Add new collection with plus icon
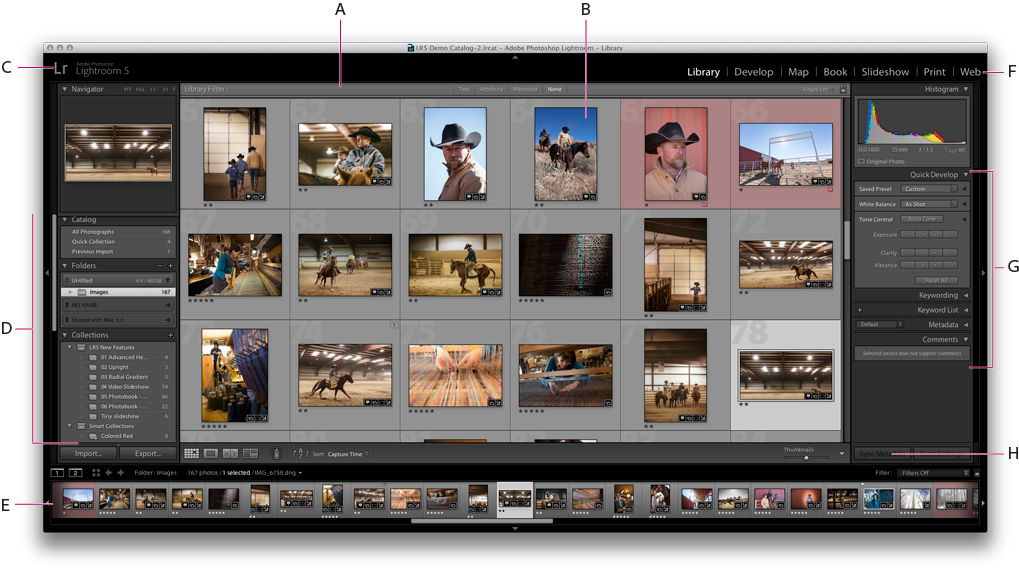The width and height of the screenshot is (1019, 571). coord(171,335)
